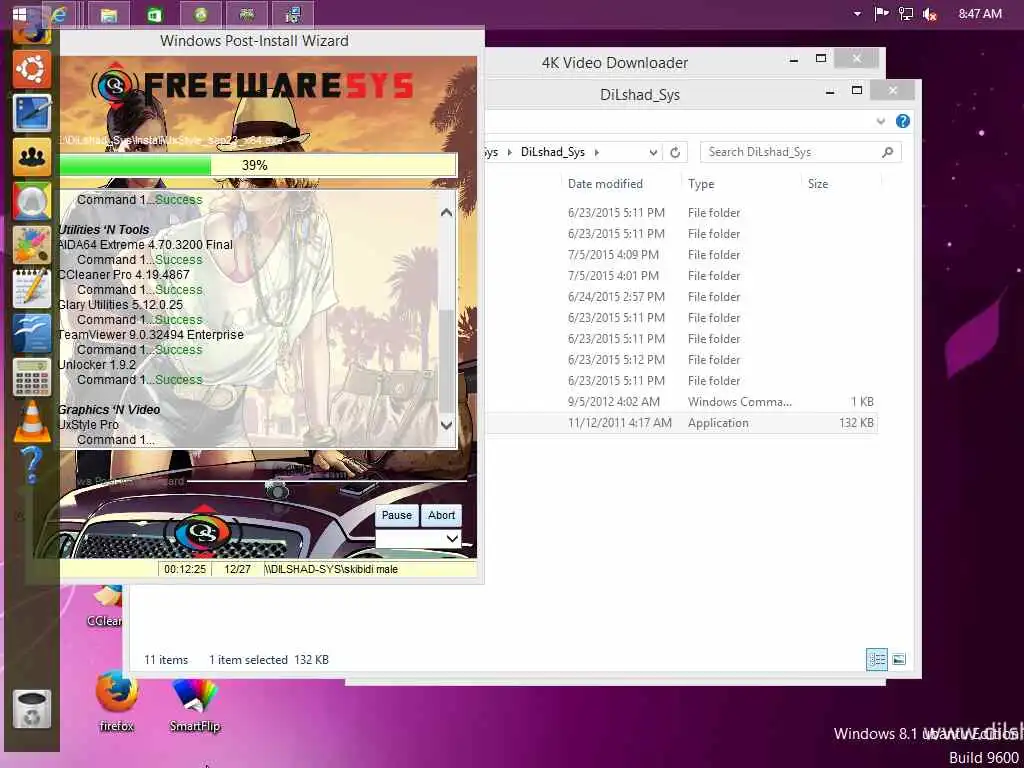Open the Firefox desktop shortcut
Screen dimensions: 1024x768
tap(117, 701)
